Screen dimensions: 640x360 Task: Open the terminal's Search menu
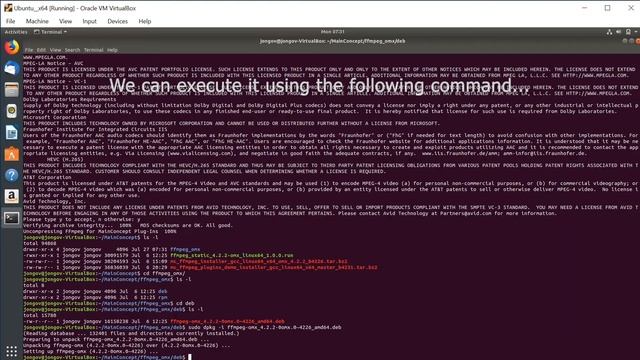click(72, 50)
